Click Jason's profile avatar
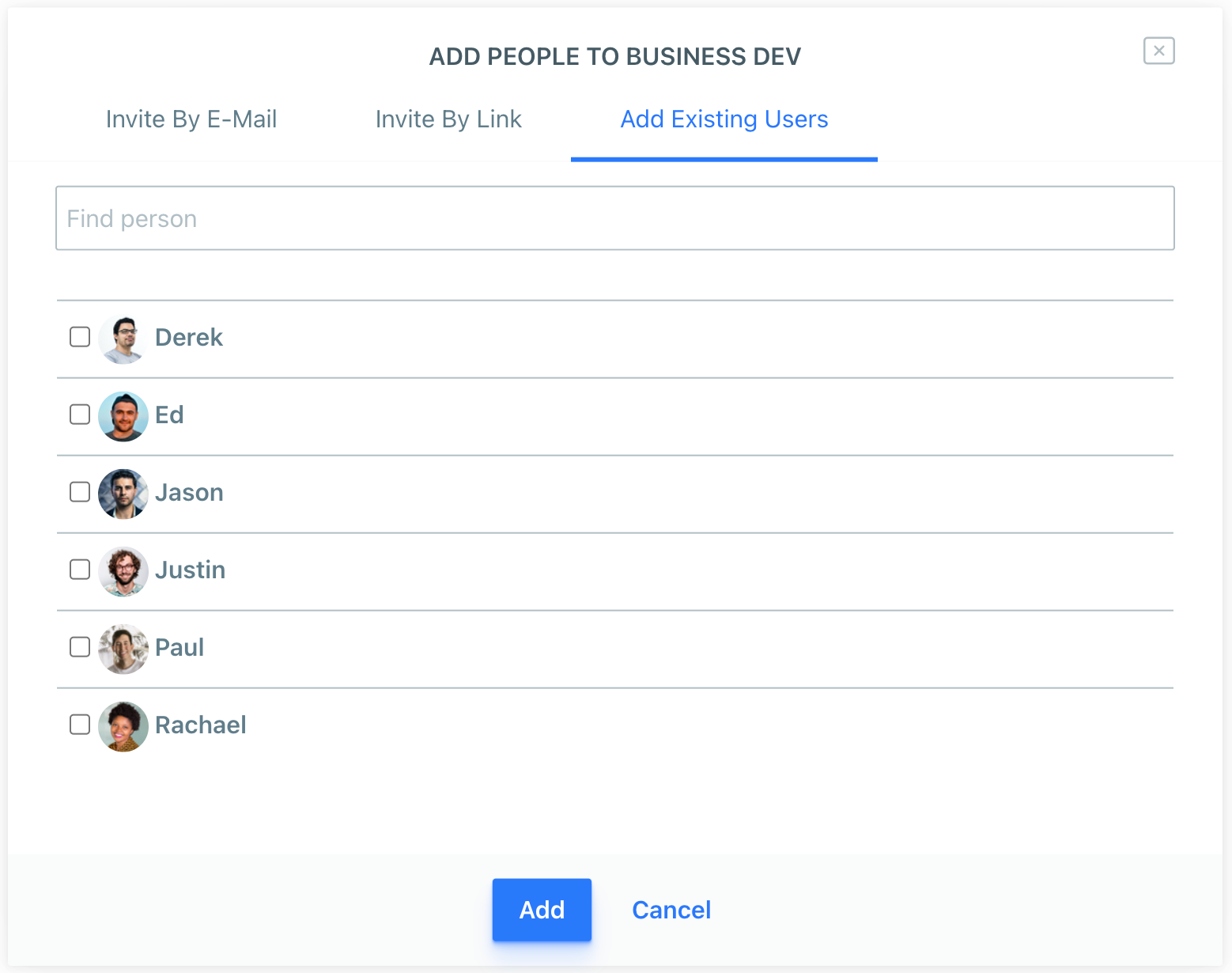 click(x=123, y=494)
